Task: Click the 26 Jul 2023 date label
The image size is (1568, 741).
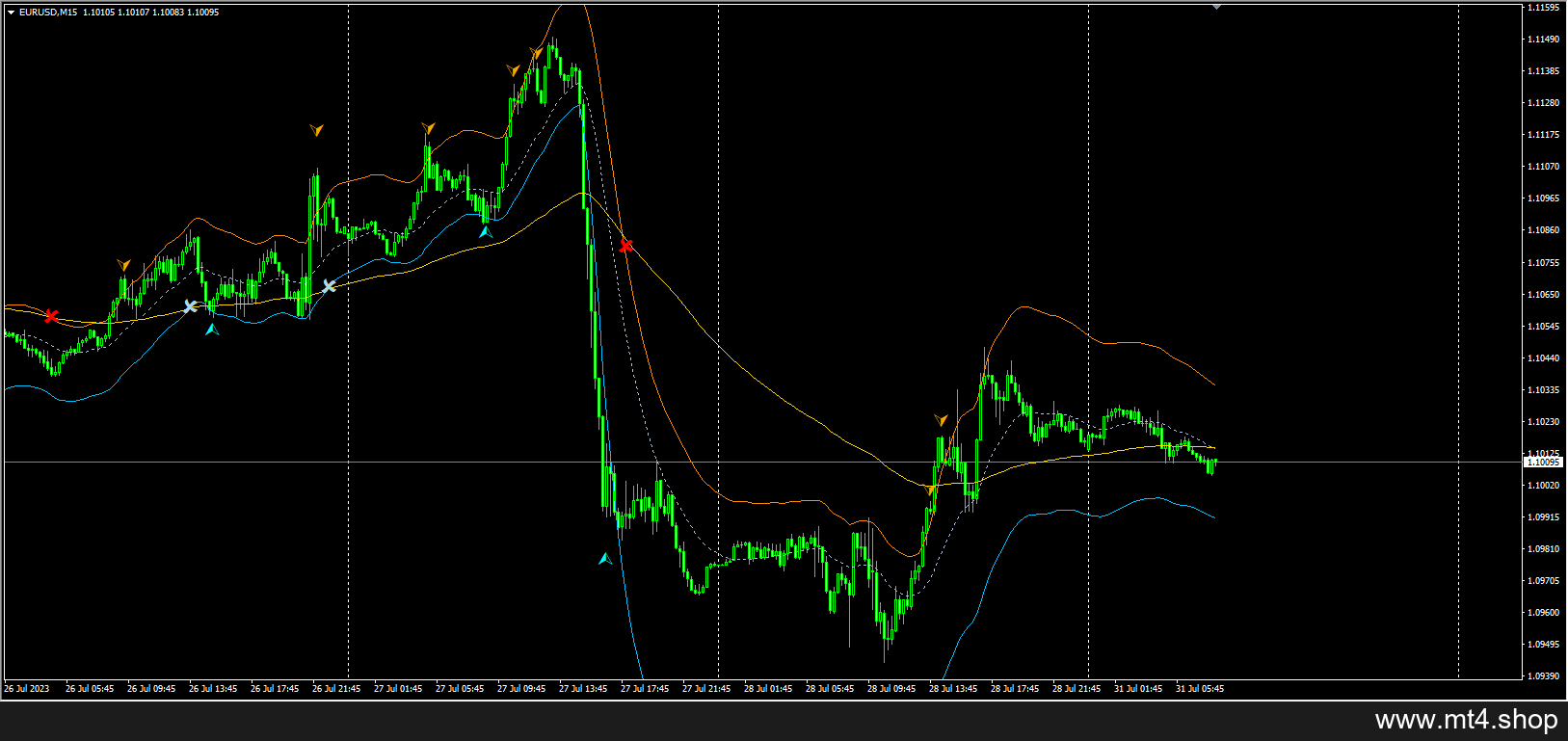Action: click(27, 689)
